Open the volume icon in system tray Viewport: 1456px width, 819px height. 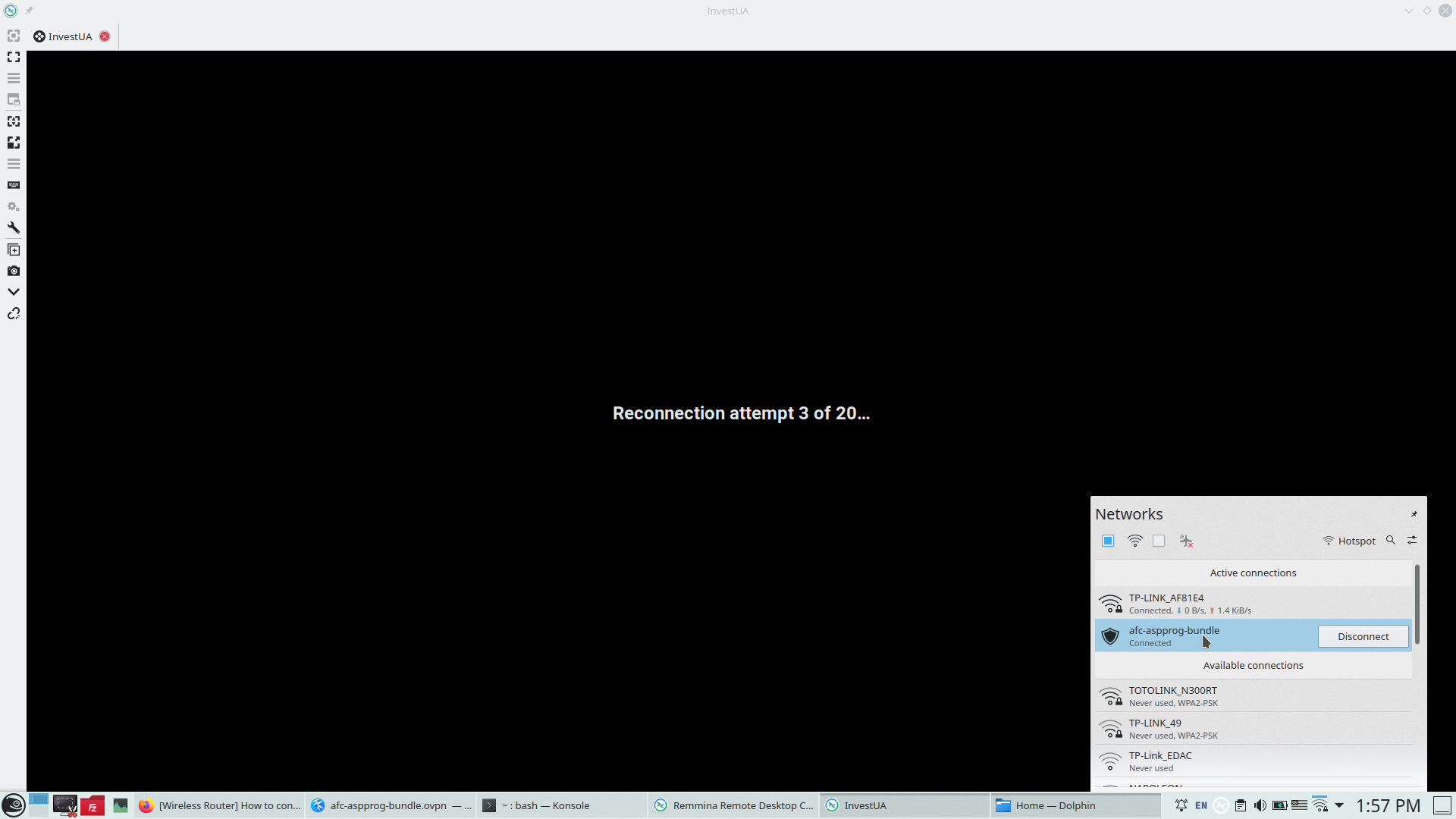click(x=1260, y=805)
